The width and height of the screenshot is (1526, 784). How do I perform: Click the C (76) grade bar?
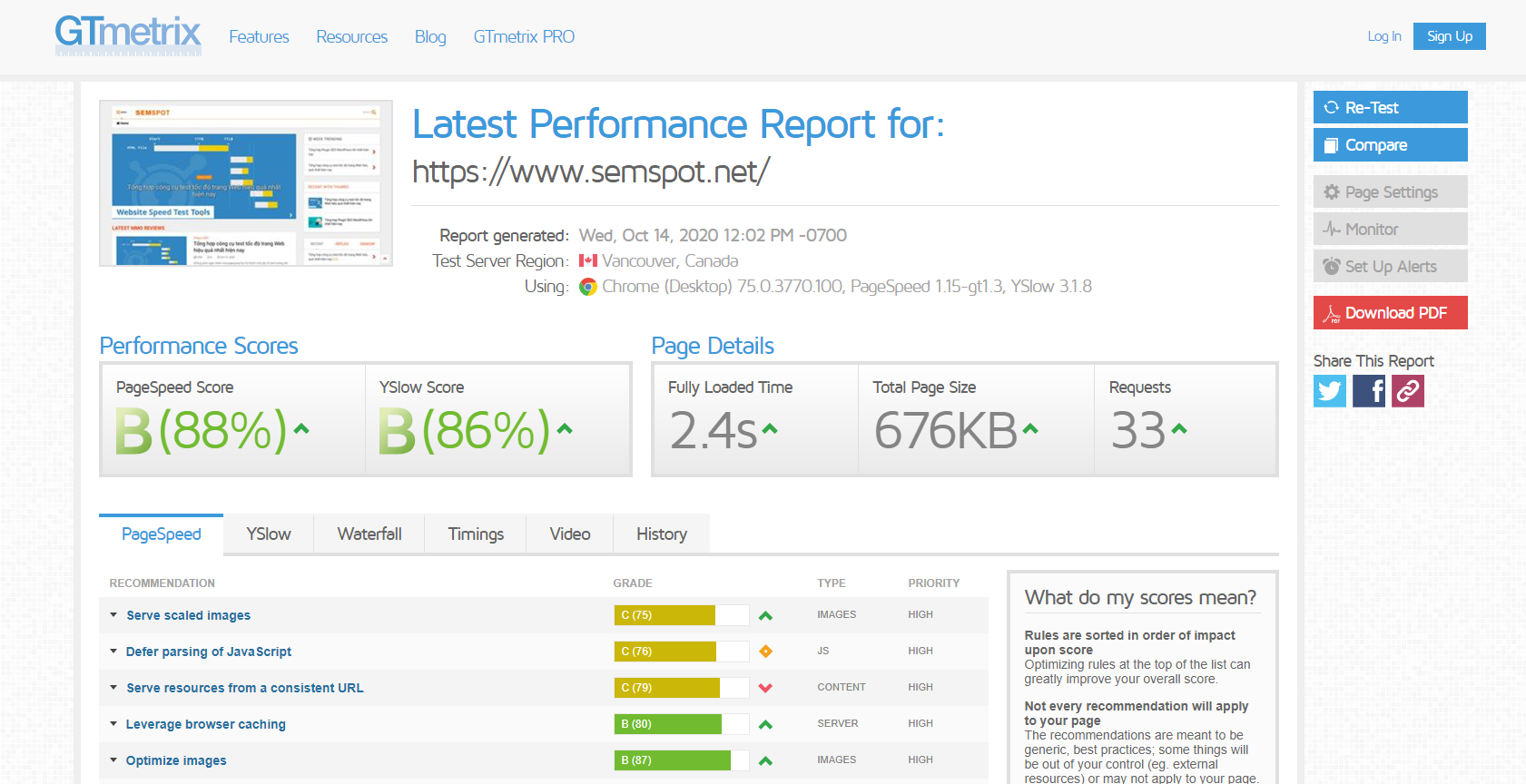pyautogui.click(x=682, y=652)
